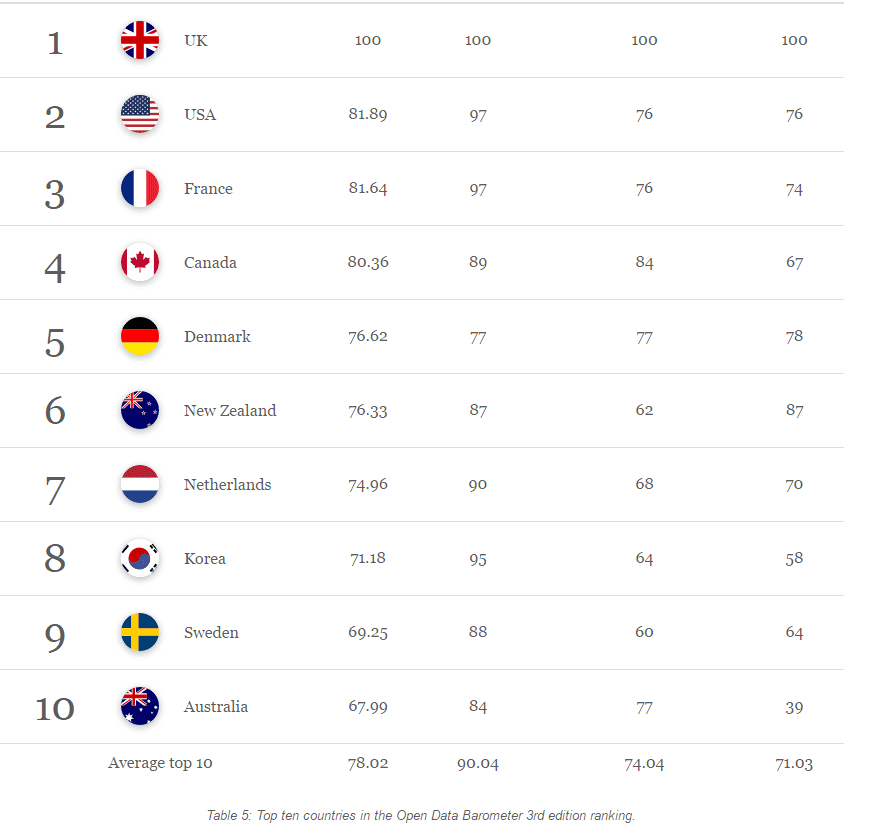The height and width of the screenshot is (838, 877).
Task: Click the UK flag icon
Action: pos(140,41)
